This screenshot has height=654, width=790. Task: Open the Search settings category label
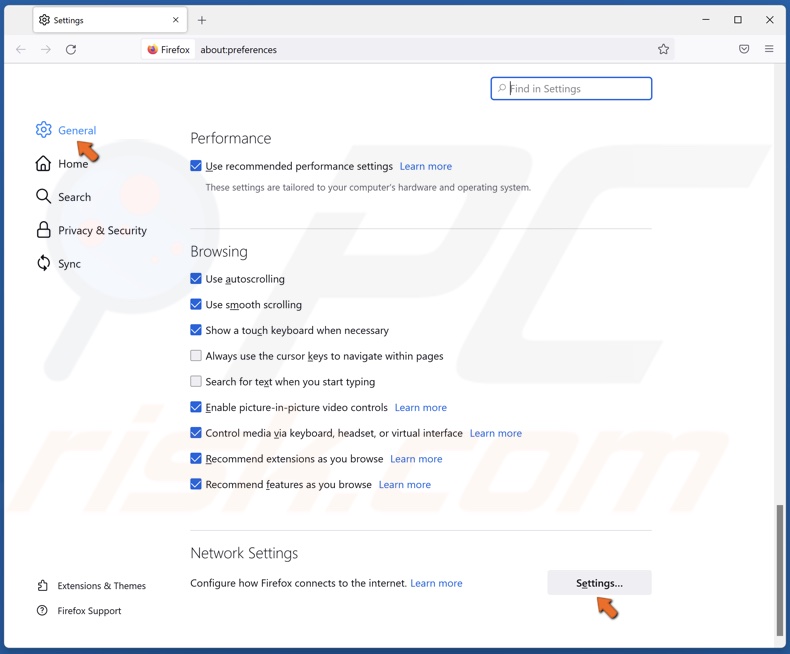click(75, 197)
